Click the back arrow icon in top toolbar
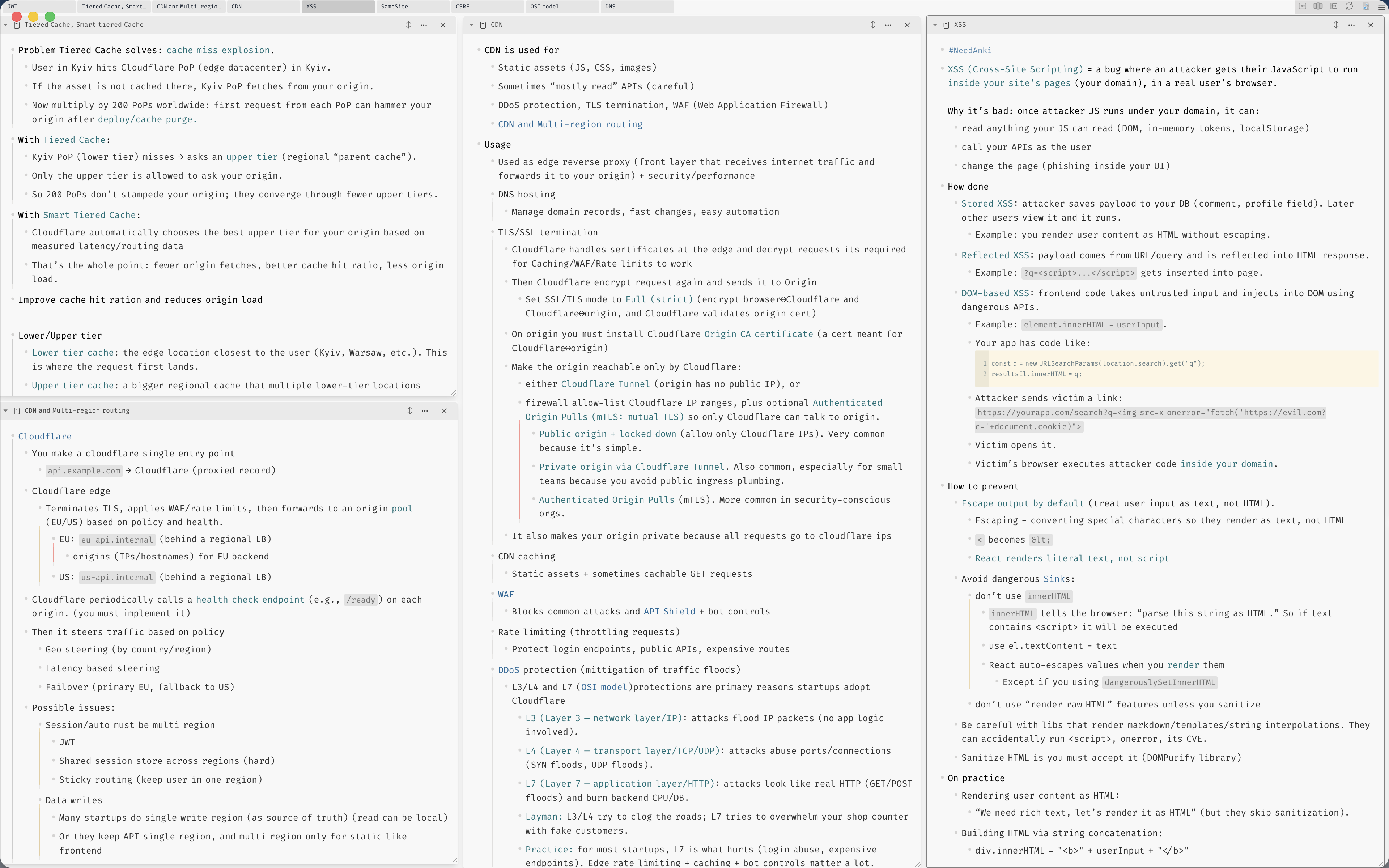The width and height of the screenshot is (1389, 868). coord(1302,6)
